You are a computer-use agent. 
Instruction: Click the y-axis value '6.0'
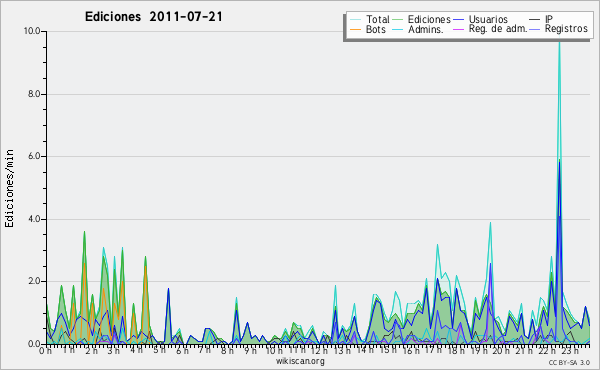(x=34, y=156)
